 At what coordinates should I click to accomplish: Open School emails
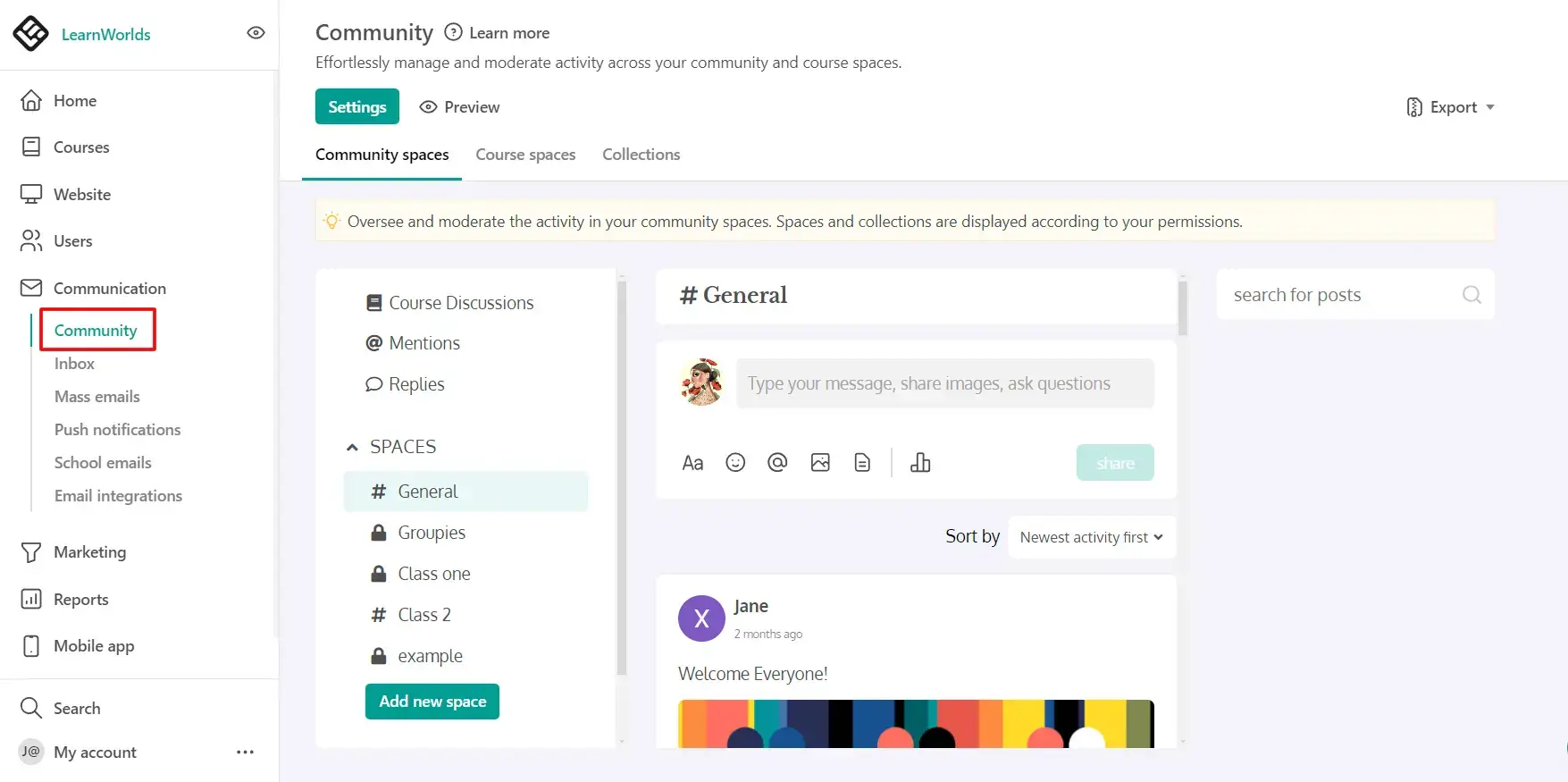pyautogui.click(x=103, y=463)
